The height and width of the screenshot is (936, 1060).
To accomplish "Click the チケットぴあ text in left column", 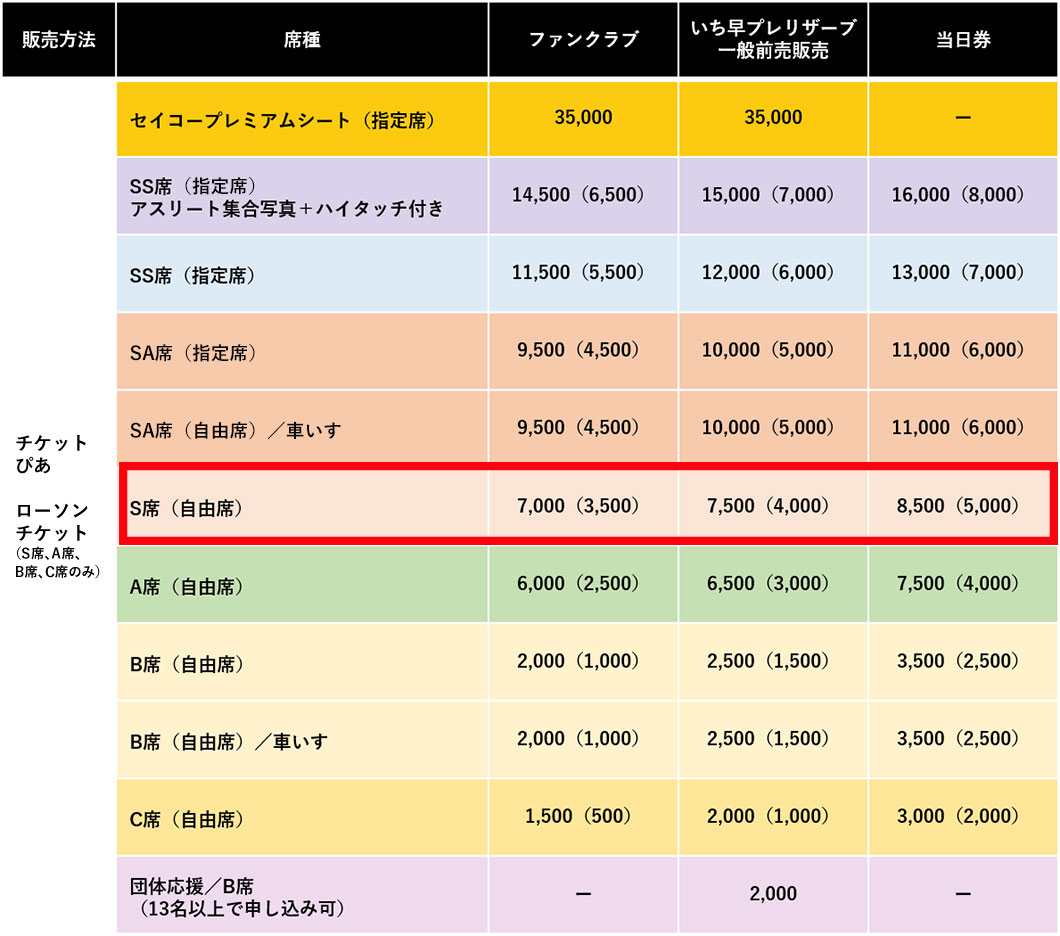I will [52, 453].
